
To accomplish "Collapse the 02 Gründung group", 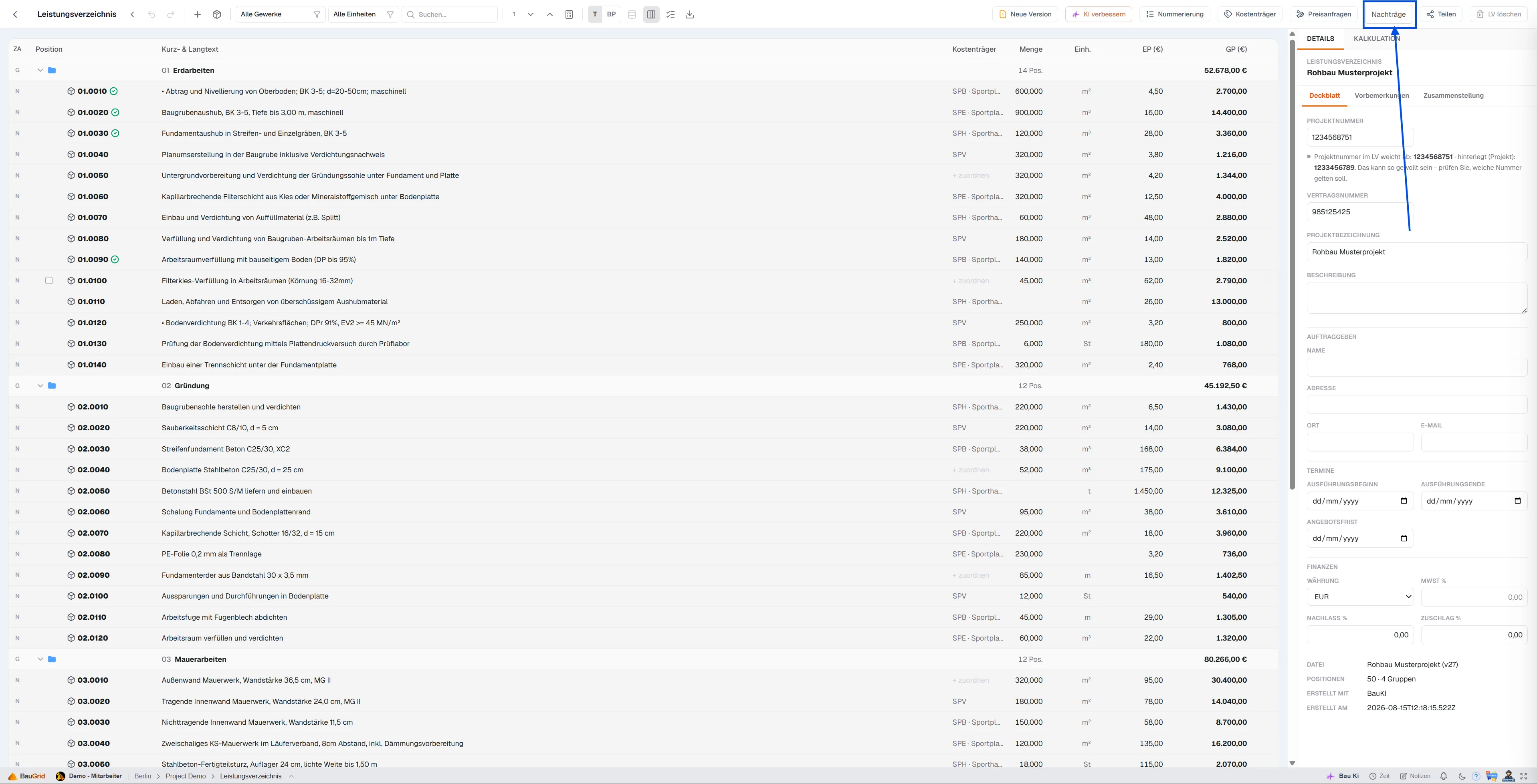I will point(40,386).
